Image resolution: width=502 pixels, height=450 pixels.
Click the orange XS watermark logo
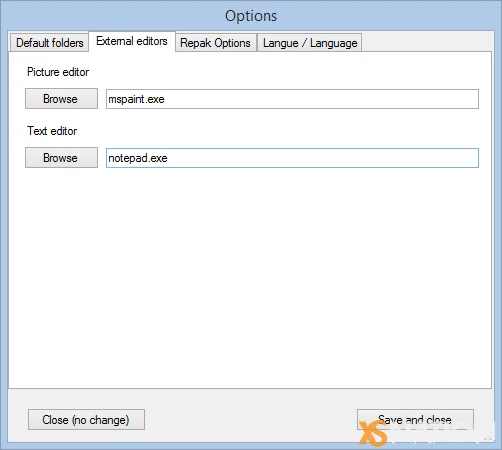coord(373,433)
